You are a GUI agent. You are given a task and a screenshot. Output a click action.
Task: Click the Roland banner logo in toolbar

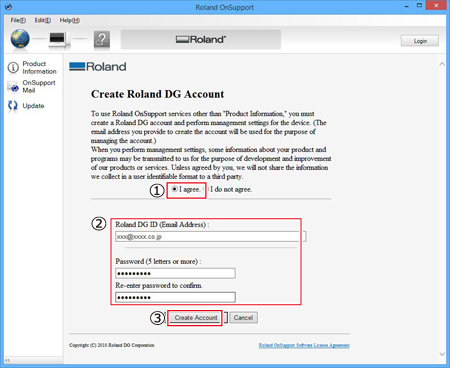click(201, 40)
